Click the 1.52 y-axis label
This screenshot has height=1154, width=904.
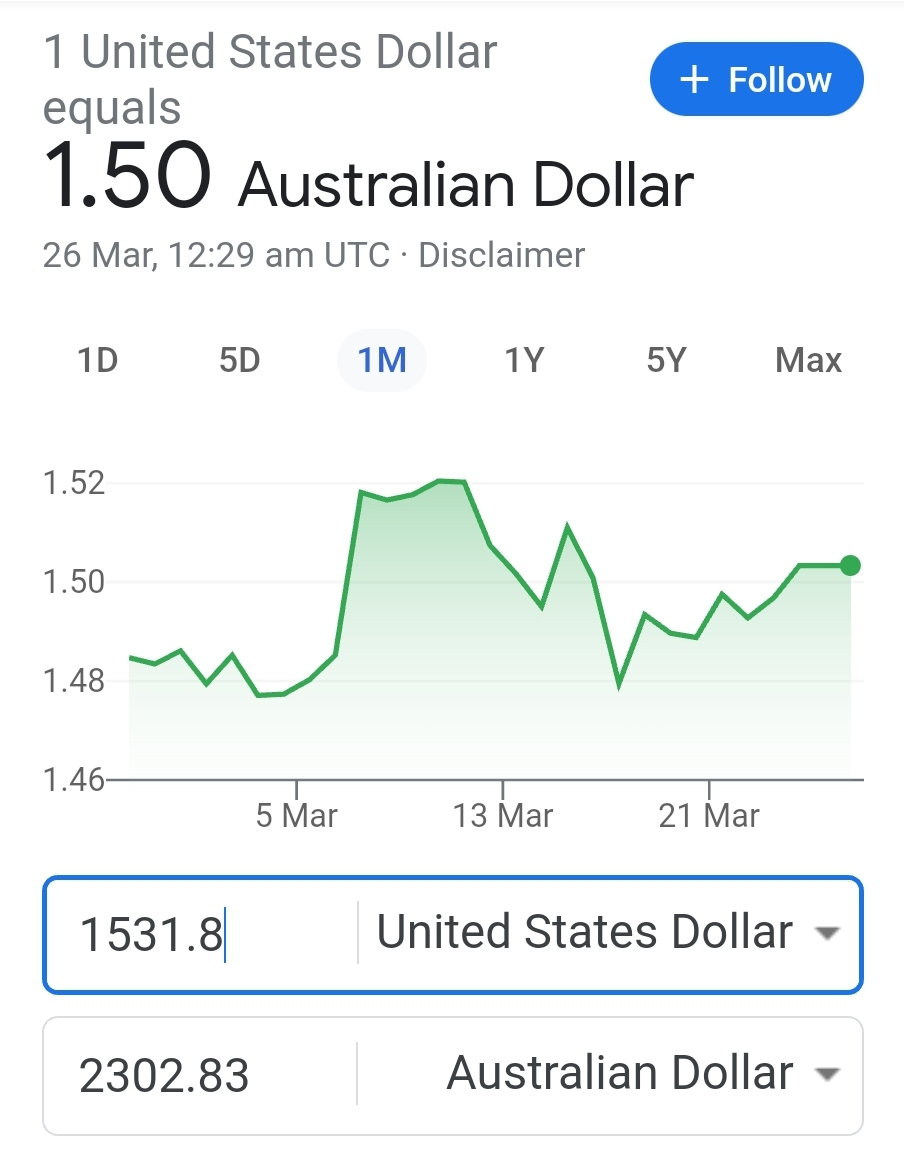coord(74,483)
